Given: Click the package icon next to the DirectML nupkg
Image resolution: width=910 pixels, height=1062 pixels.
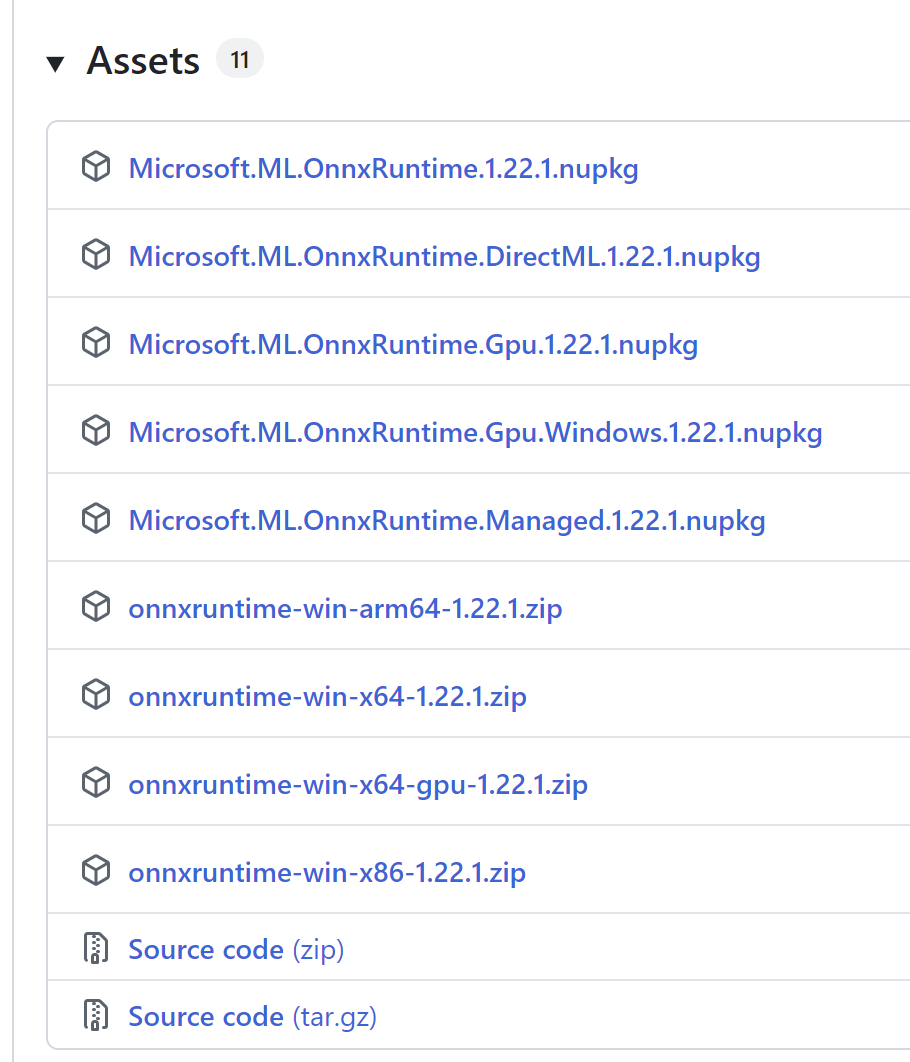Looking at the screenshot, I should [x=95, y=255].
